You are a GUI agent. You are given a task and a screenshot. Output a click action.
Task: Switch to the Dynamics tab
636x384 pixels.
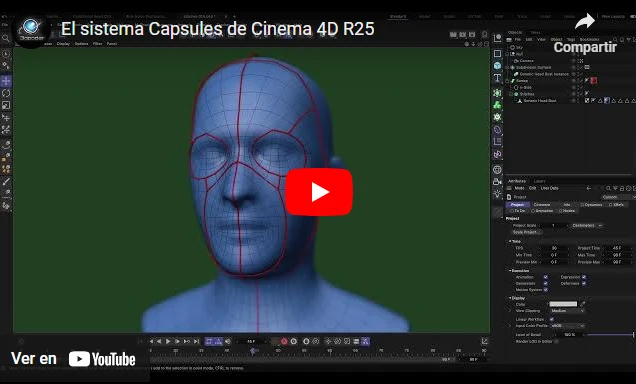[591, 204]
